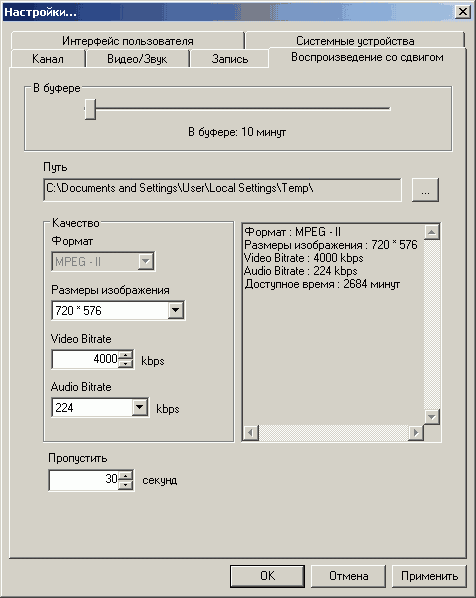Click the info panel scroll right arrow
Image resolution: width=476 pixels, height=598 pixels.
(x=416, y=433)
